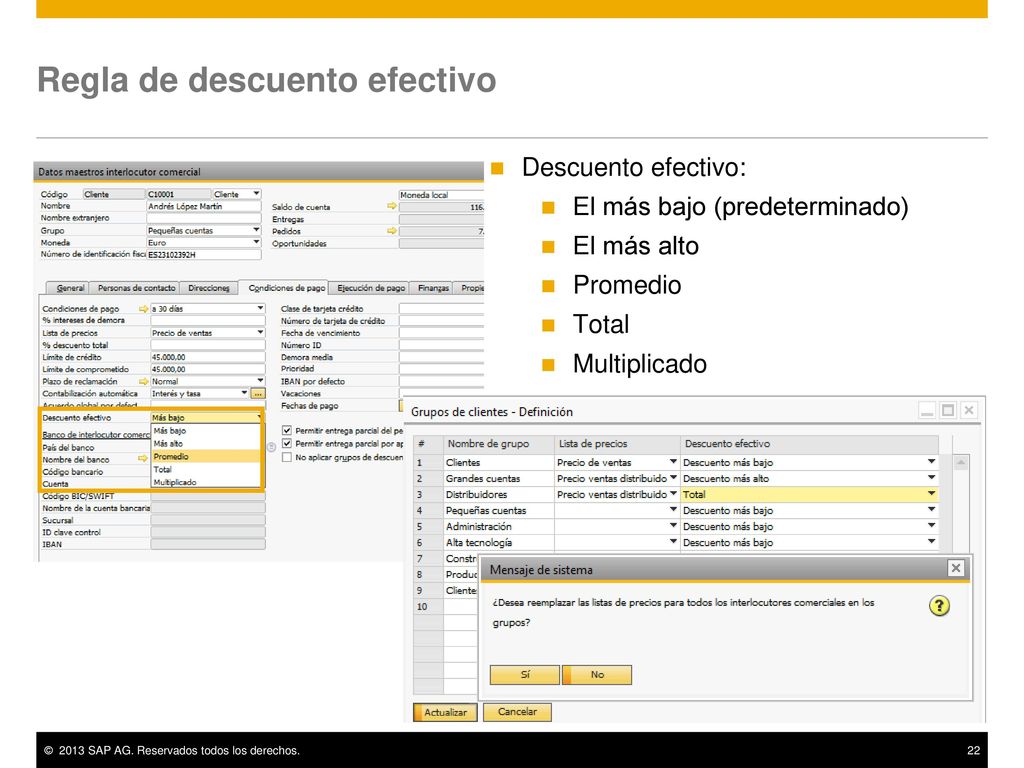1024x768 pixels.
Task: Click Número de identificación fiscal field
Action: coord(204,255)
